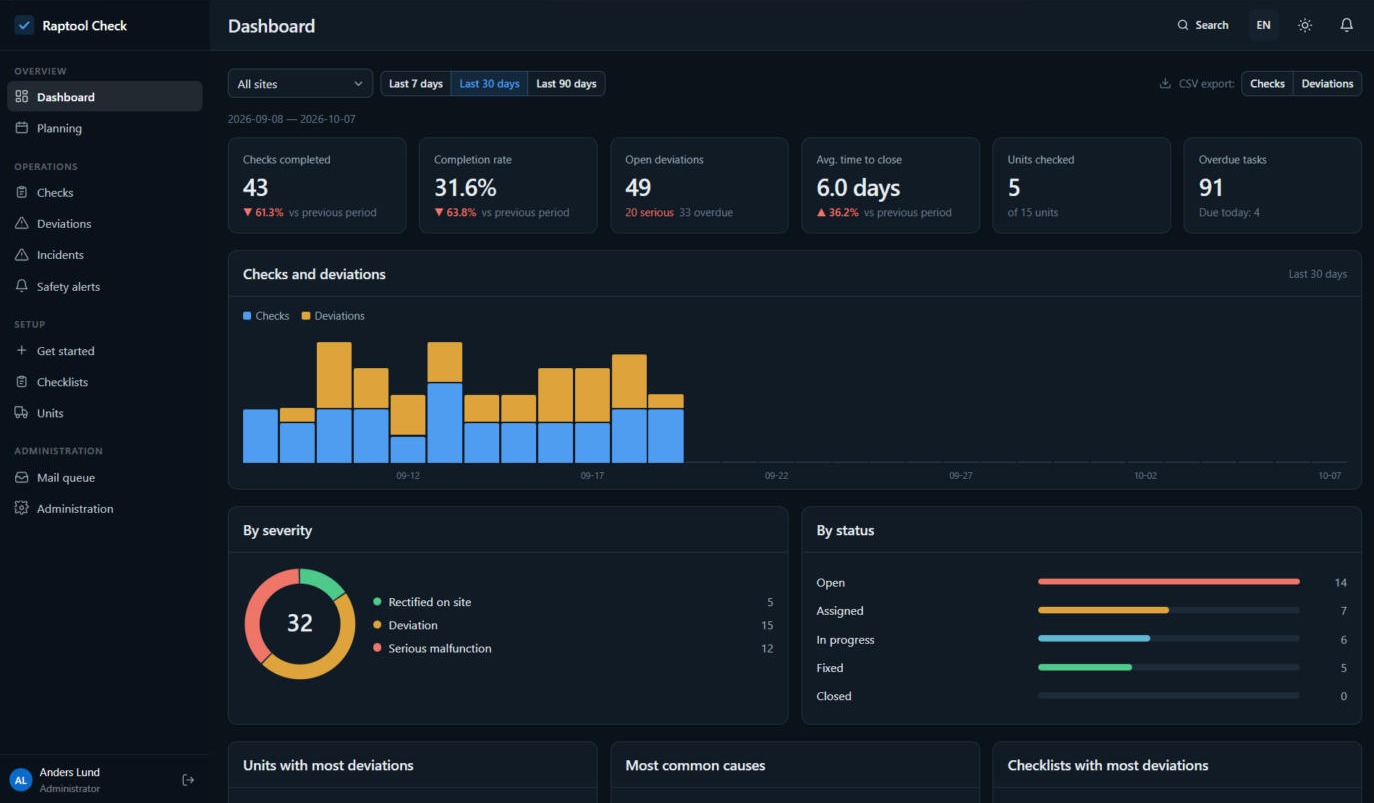Screen dimensions: 1374x803
Task: Click the Administration gear icon
Action: [22, 508]
